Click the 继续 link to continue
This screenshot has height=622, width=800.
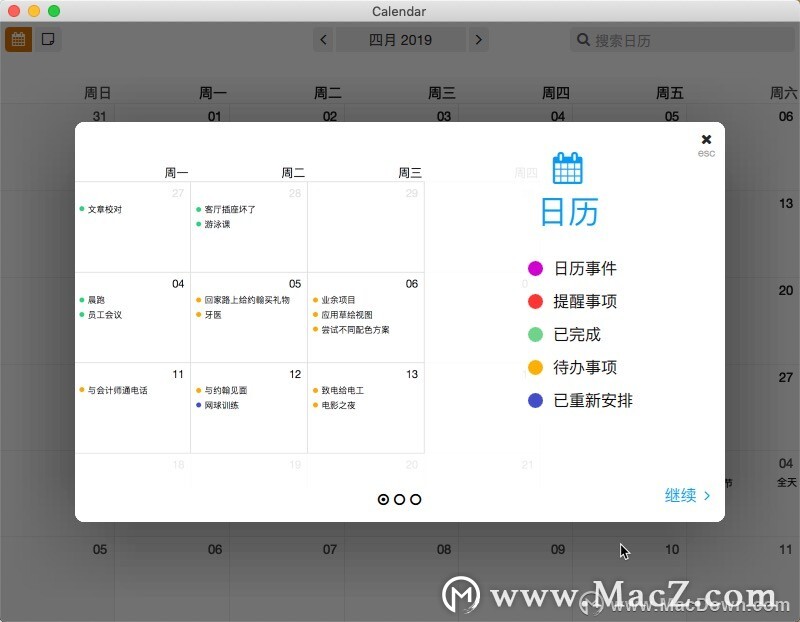click(x=687, y=495)
